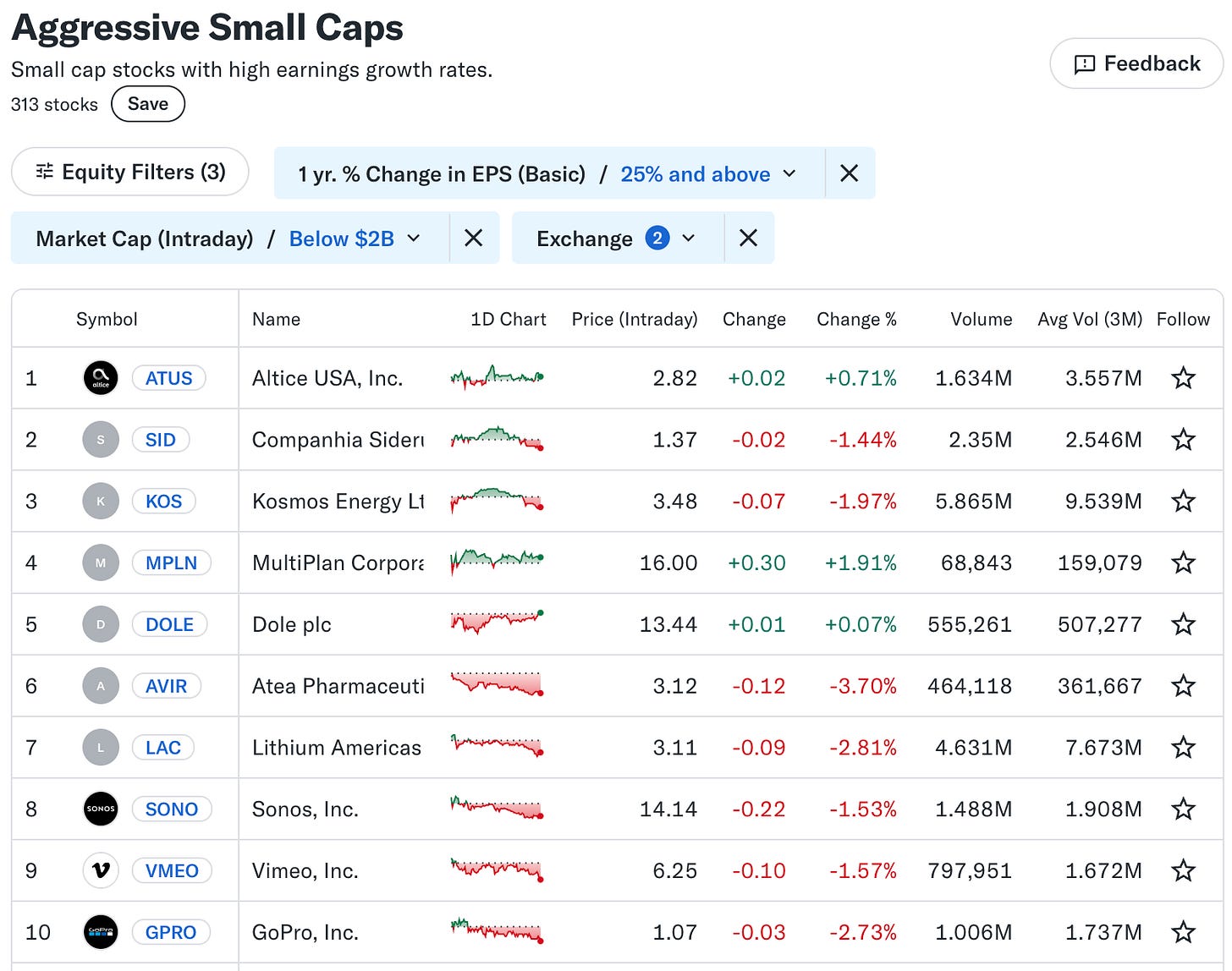Viewport: 1232px width, 971px height.
Task: Sort by Name column header
Action: coord(276,319)
